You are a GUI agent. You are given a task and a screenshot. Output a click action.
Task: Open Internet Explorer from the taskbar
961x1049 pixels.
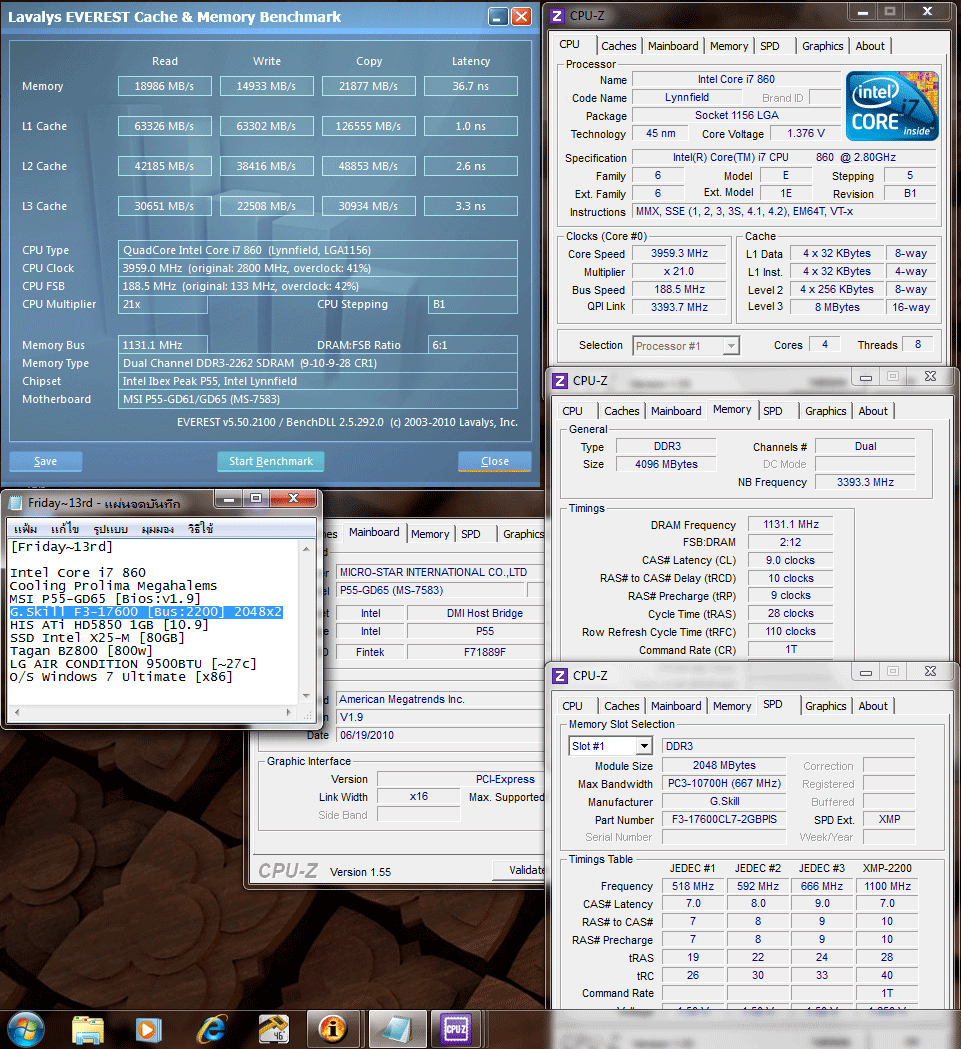(x=211, y=1030)
